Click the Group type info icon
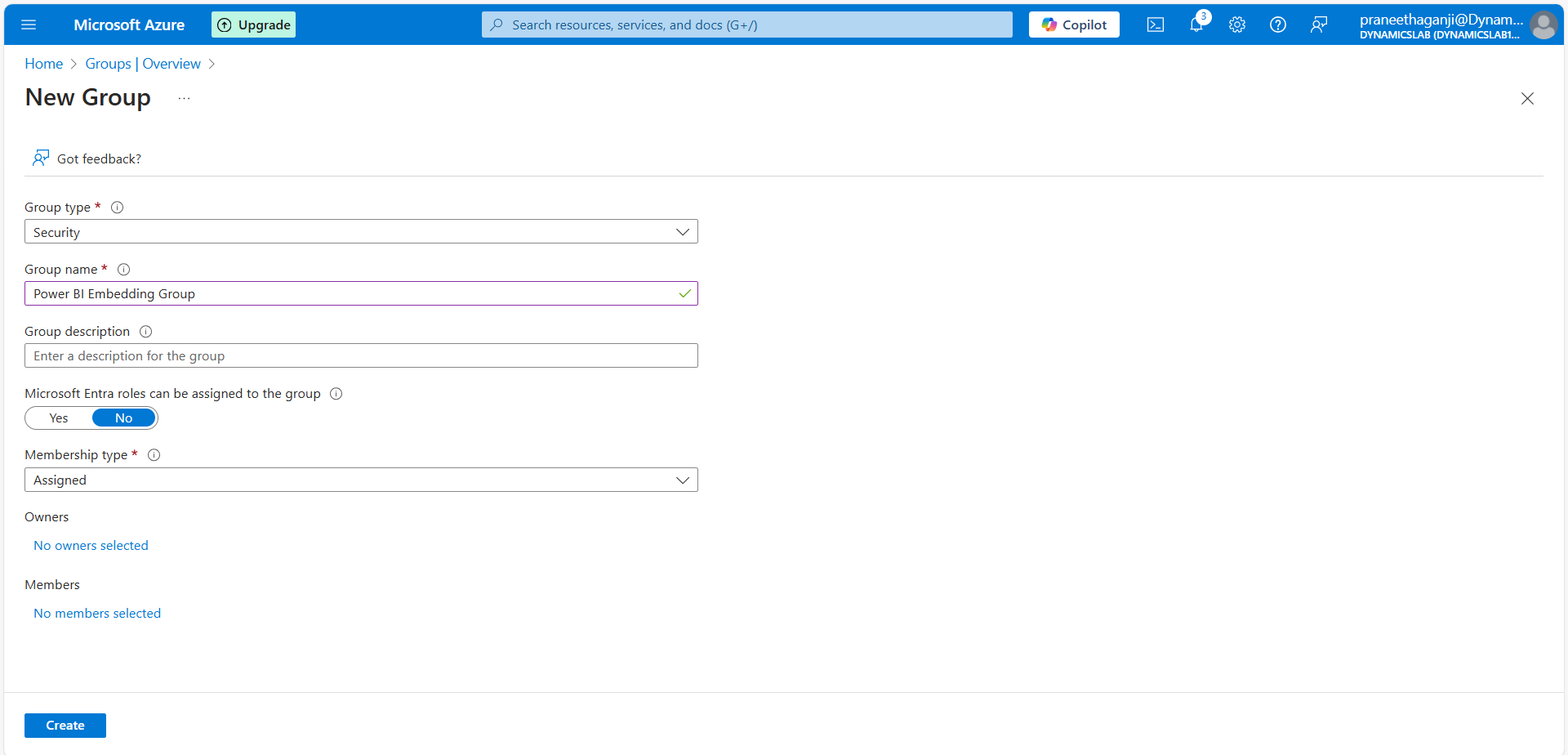Screen dimensions: 1568x755 (x=117, y=208)
